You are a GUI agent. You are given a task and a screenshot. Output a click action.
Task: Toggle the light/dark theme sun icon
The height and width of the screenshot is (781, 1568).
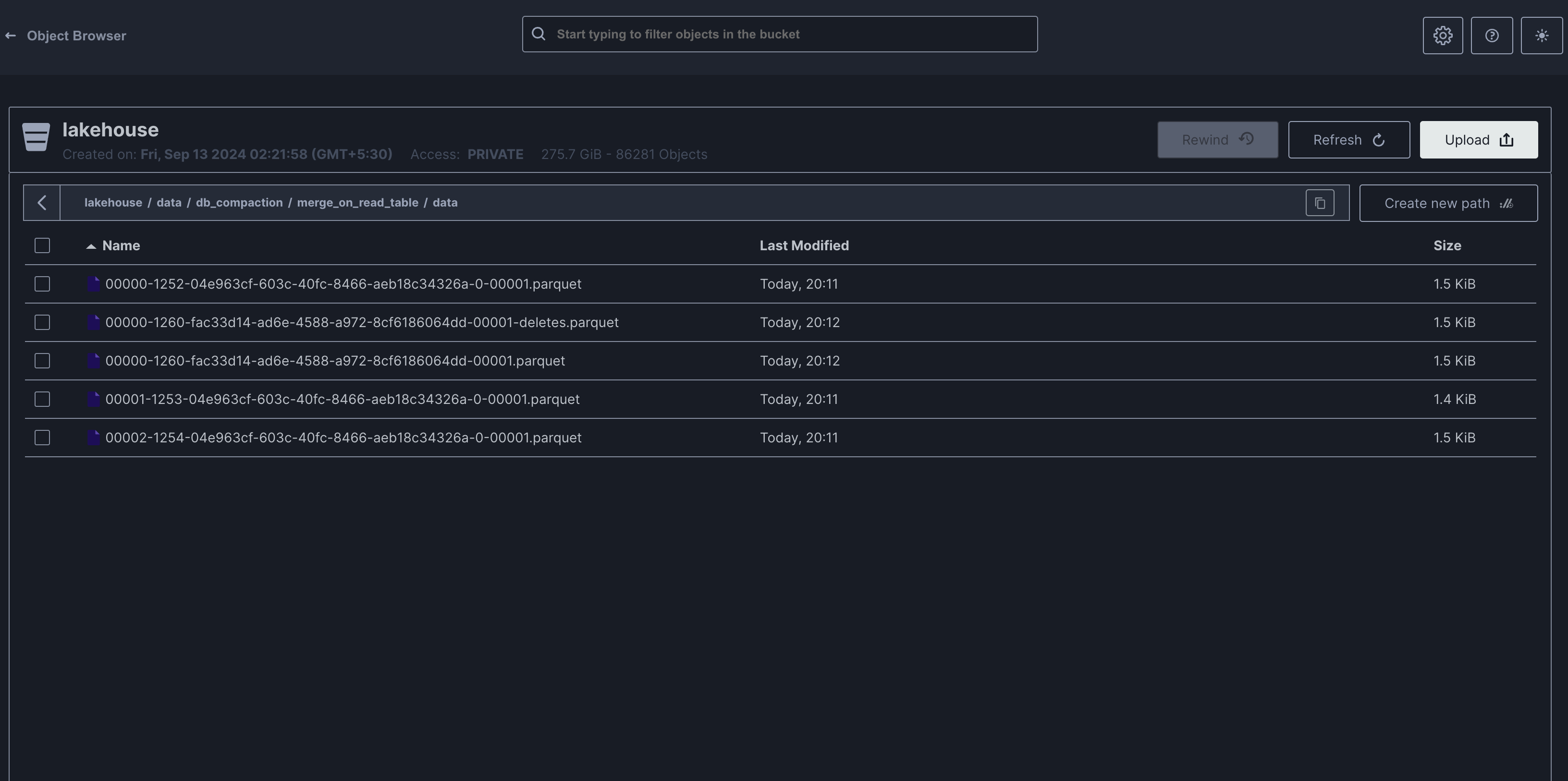[1542, 36]
